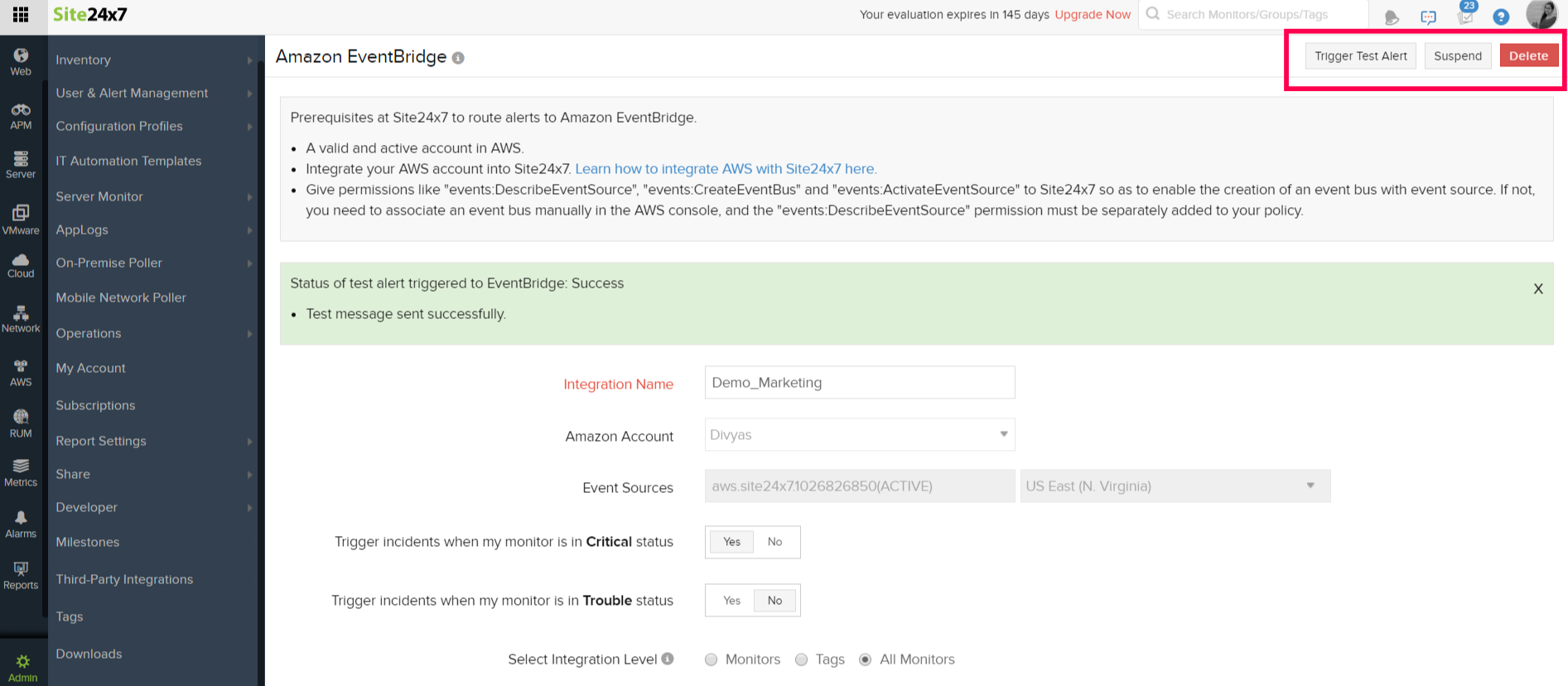The image size is (1568, 686).
Task: Go to APM section icon
Action: point(21,115)
